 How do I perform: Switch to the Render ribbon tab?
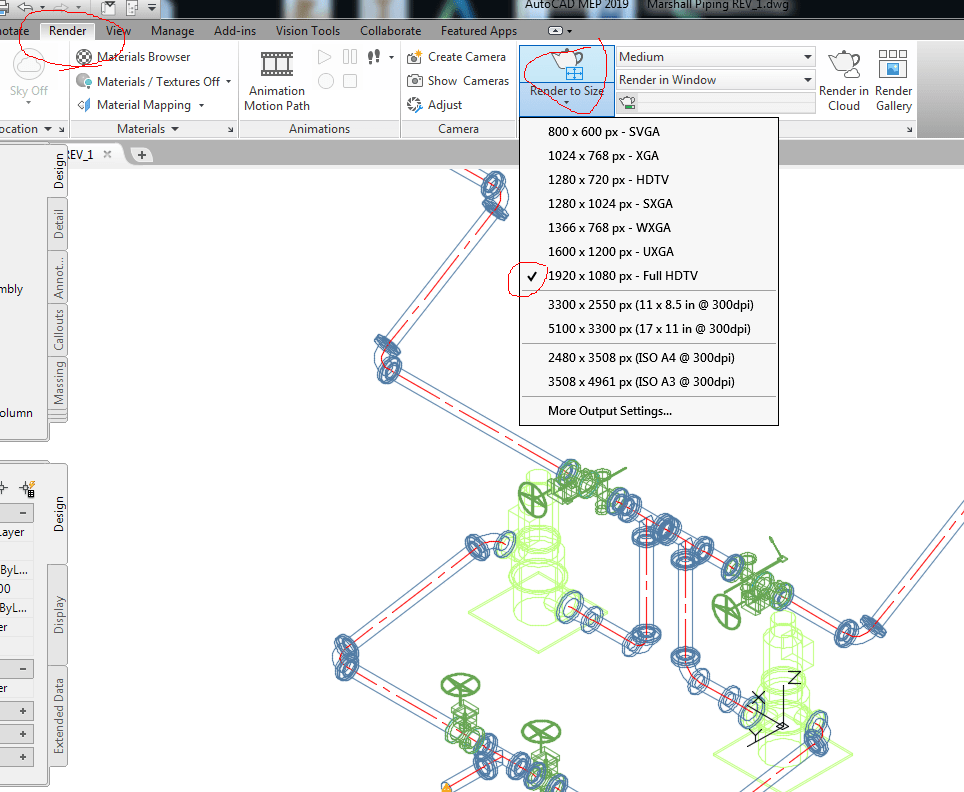coord(66,30)
